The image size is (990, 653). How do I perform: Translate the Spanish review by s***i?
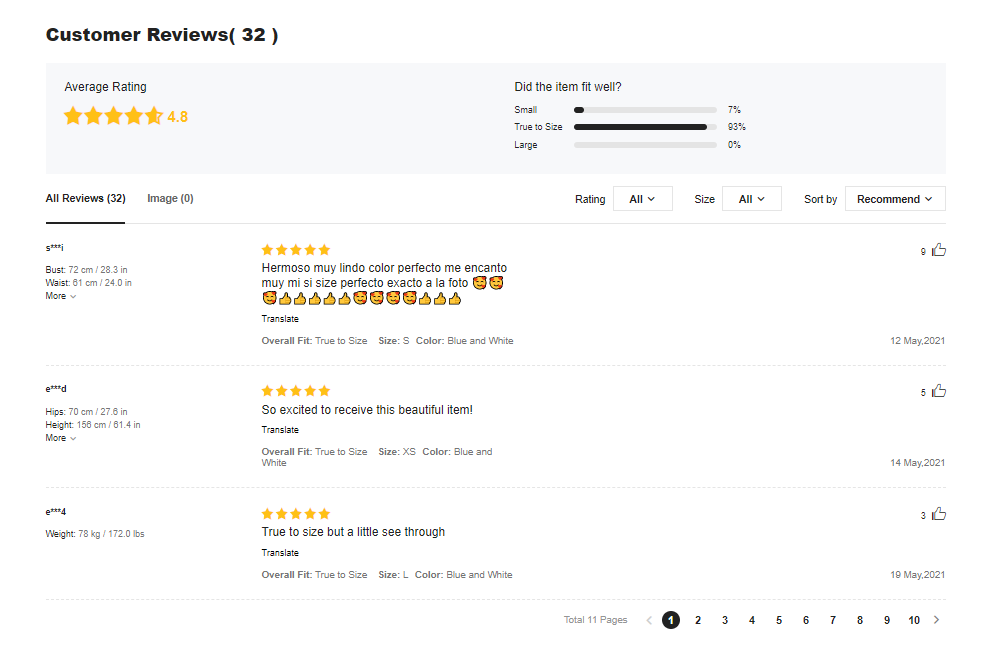click(280, 319)
